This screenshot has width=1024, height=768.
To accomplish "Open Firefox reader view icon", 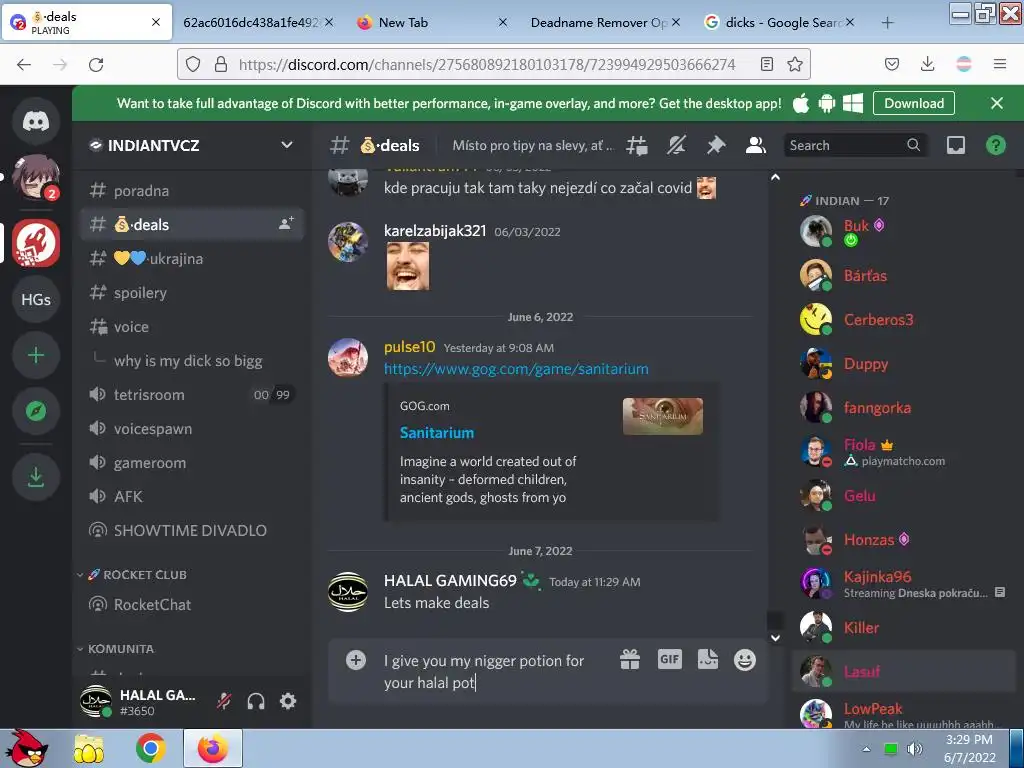I will pos(767,64).
